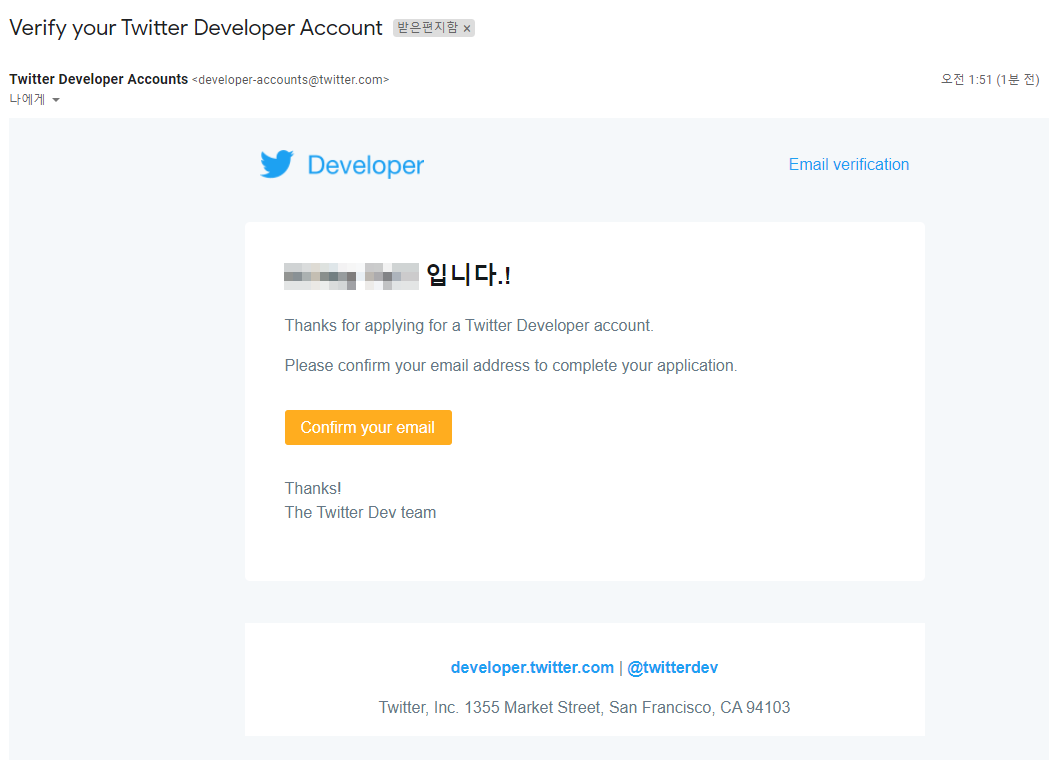Click the Confirm your email button
The width and height of the screenshot is (1049, 760).
coord(368,428)
